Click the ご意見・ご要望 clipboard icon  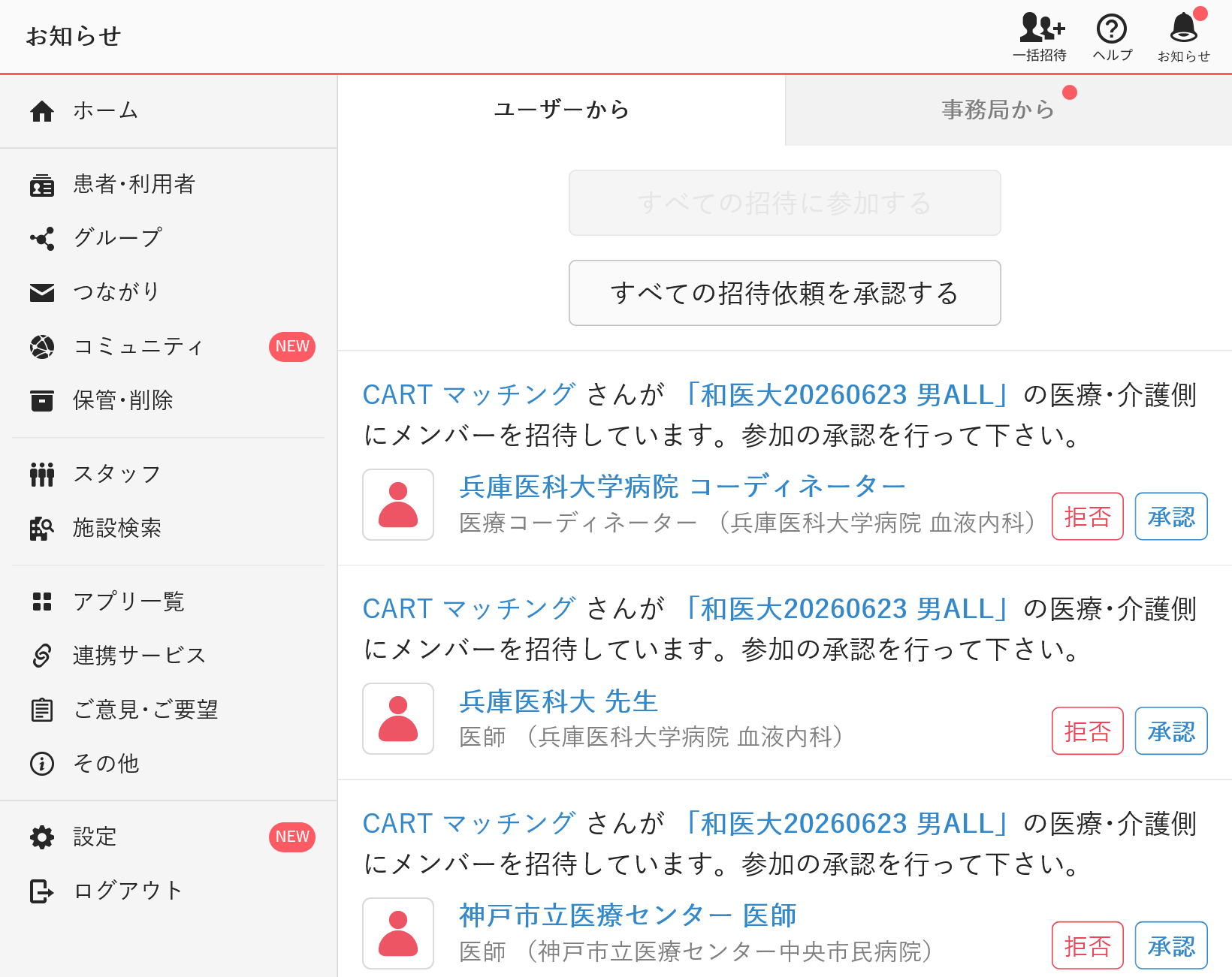[x=42, y=710]
